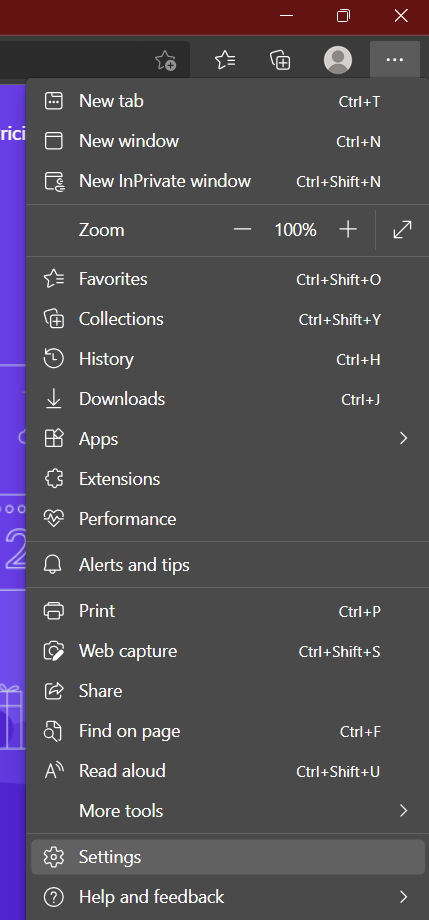Click the Ctrl+J shortcut text

(361, 400)
